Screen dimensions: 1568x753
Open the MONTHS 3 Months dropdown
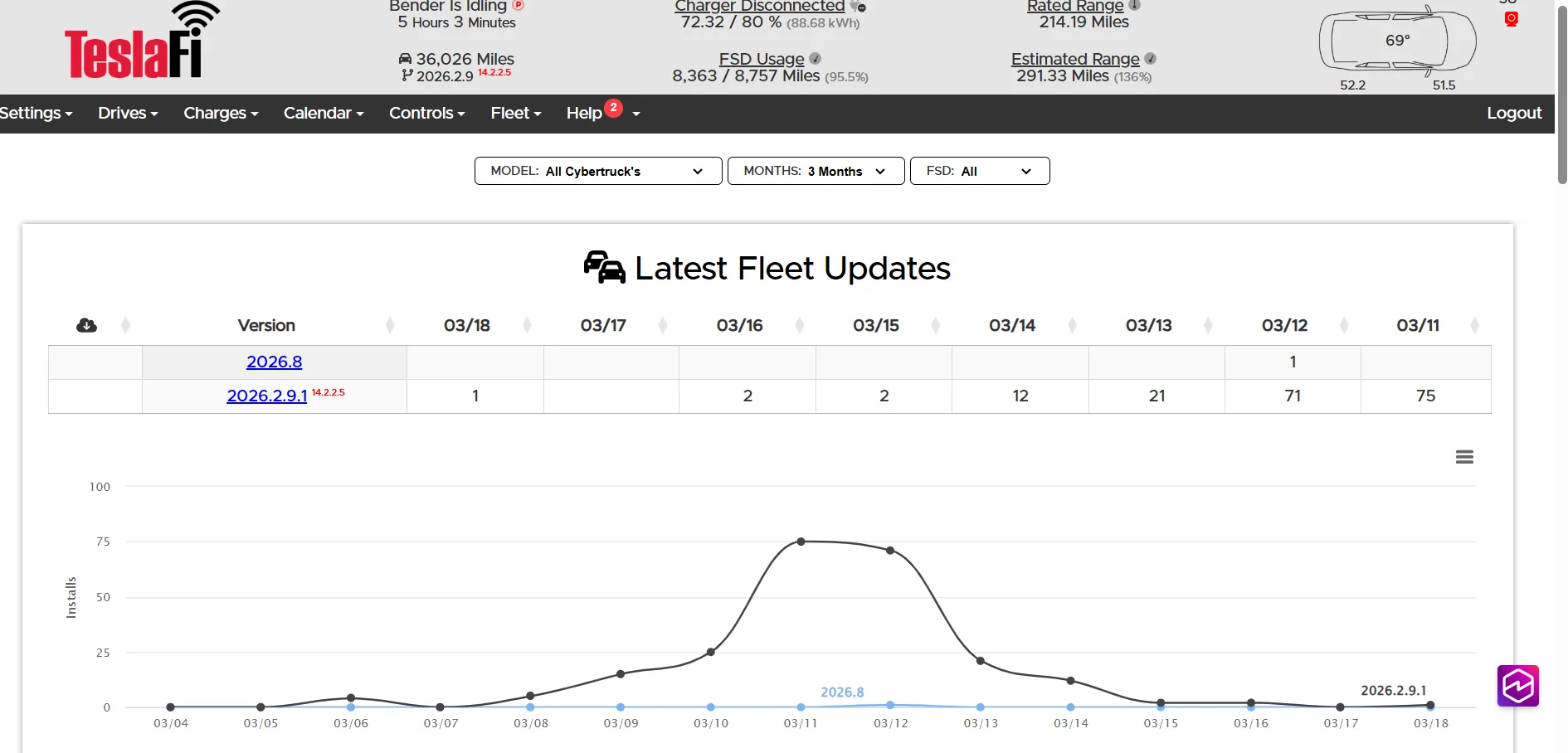click(816, 171)
